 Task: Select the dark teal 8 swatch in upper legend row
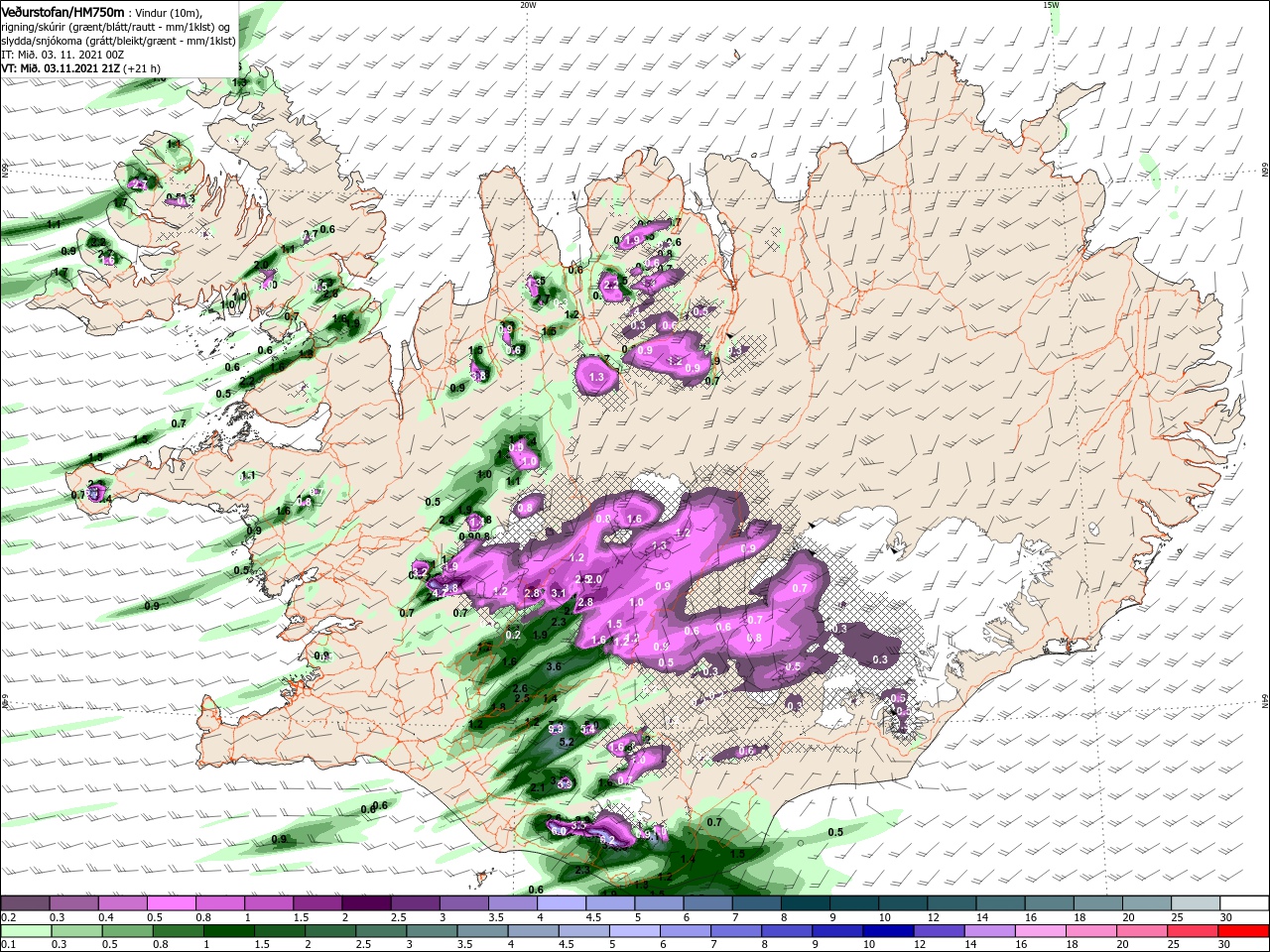tap(806, 903)
